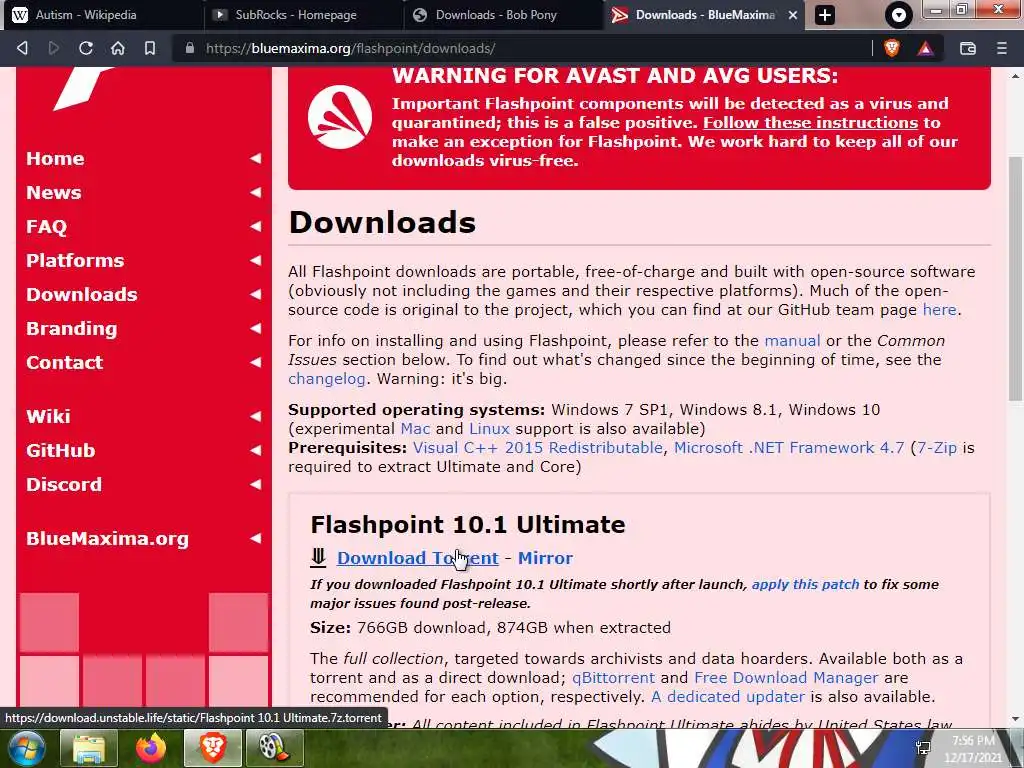Viewport: 1024px width, 768px height.
Task: Click the network icon in the system tray
Action: pos(923,748)
